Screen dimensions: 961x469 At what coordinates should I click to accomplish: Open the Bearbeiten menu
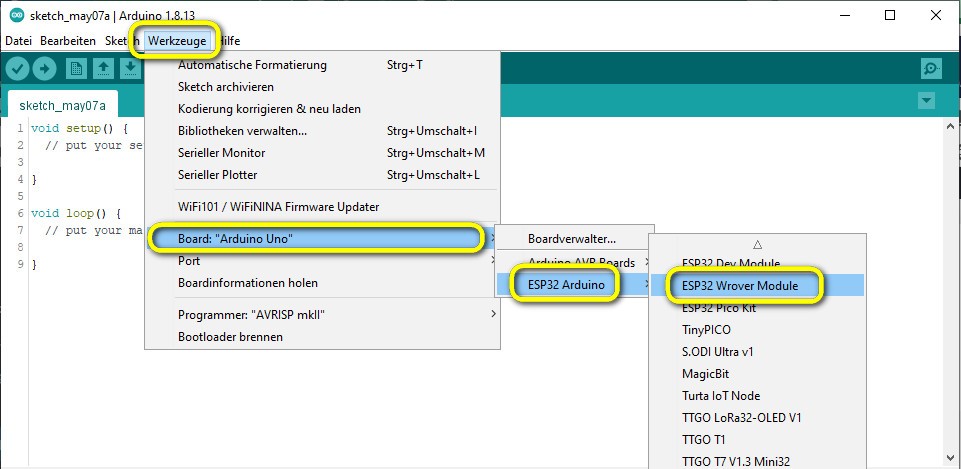click(x=68, y=41)
